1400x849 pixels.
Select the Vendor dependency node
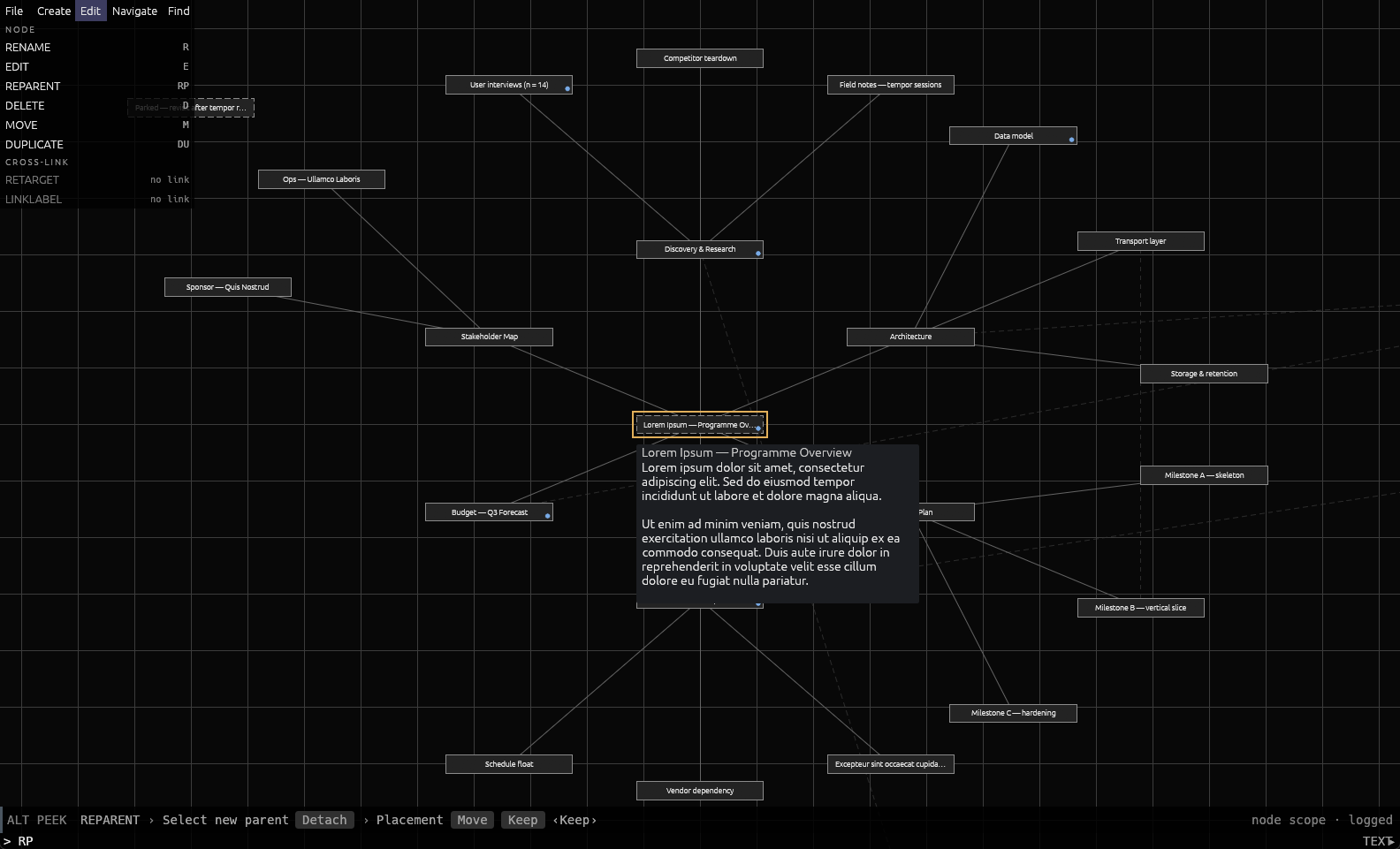tap(700, 791)
